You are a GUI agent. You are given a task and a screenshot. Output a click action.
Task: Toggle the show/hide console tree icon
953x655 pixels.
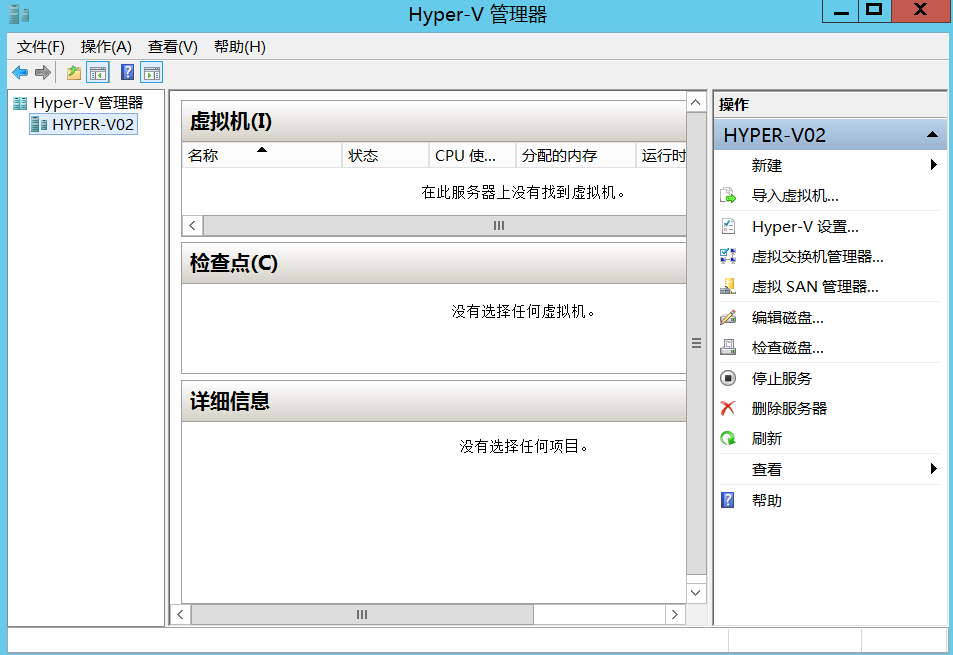[x=98, y=73]
